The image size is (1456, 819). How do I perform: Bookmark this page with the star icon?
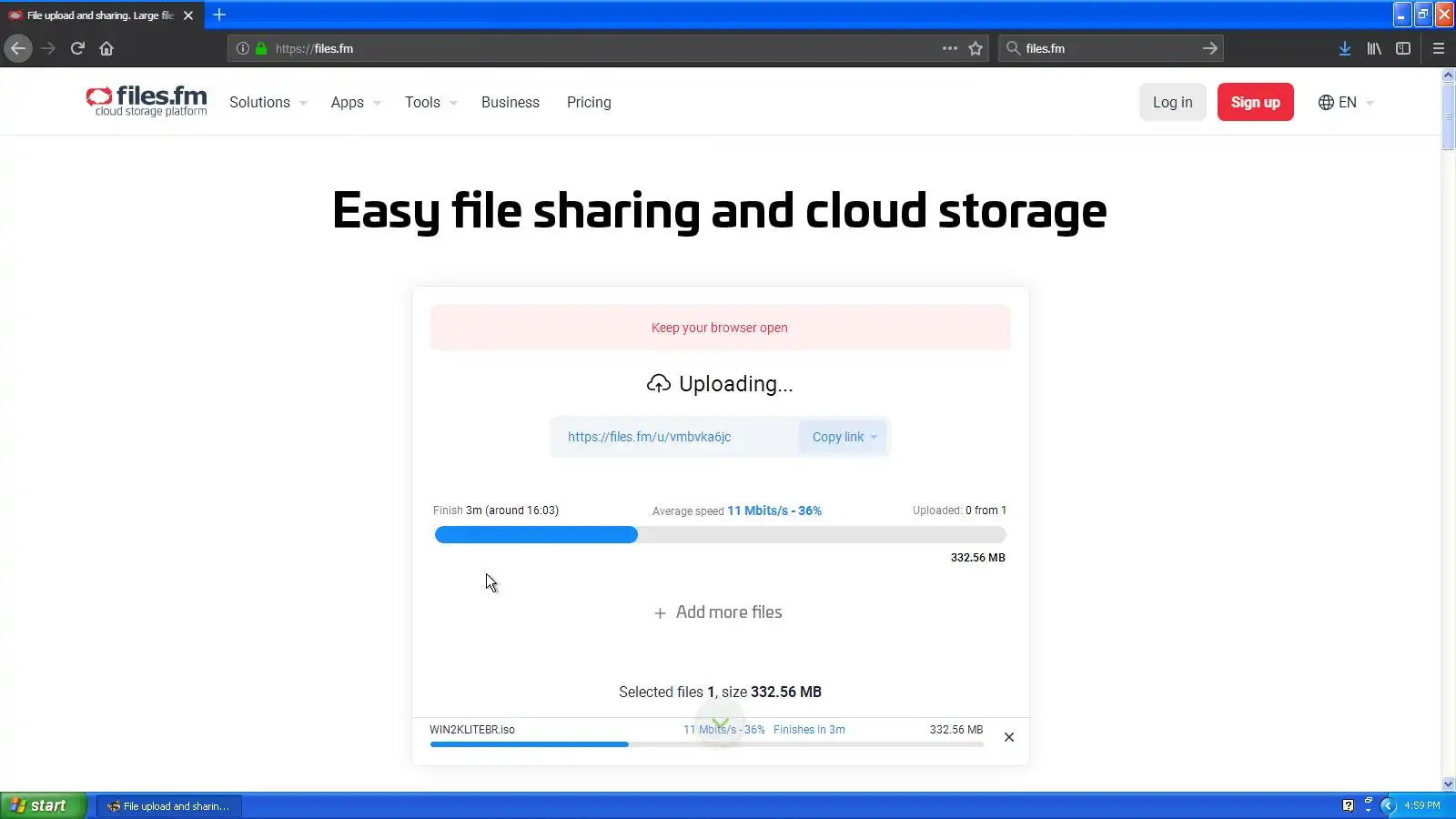(x=976, y=48)
